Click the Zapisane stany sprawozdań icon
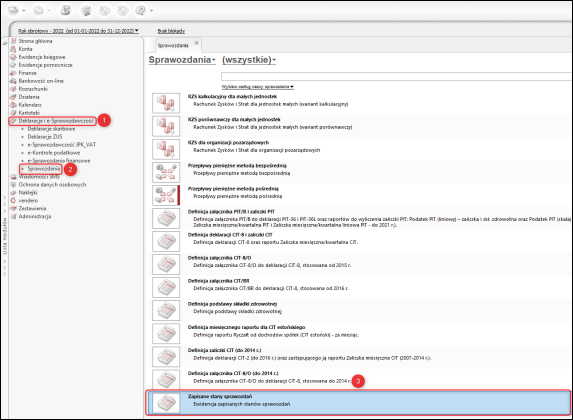 166,402
